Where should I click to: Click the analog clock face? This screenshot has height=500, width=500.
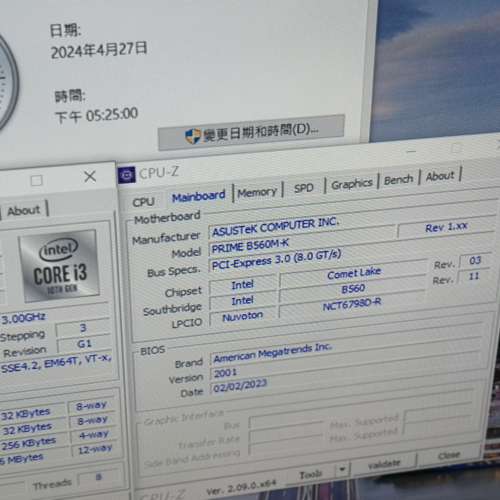7,83
